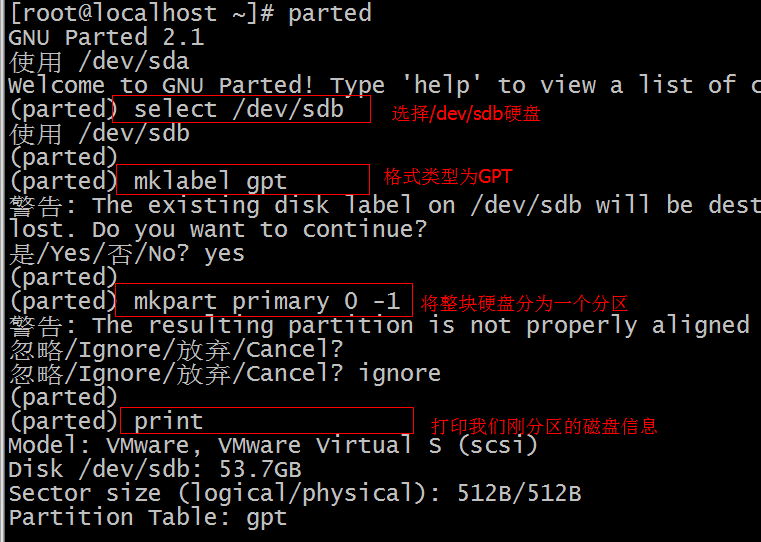
Task: Click the red note '格式类型为GPT'
Action: tap(447, 177)
